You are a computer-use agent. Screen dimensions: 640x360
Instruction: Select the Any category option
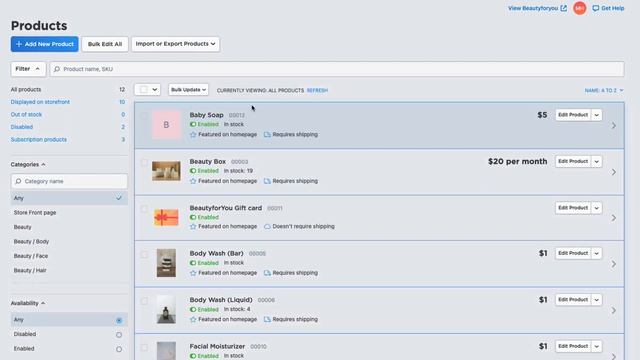coord(69,198)
